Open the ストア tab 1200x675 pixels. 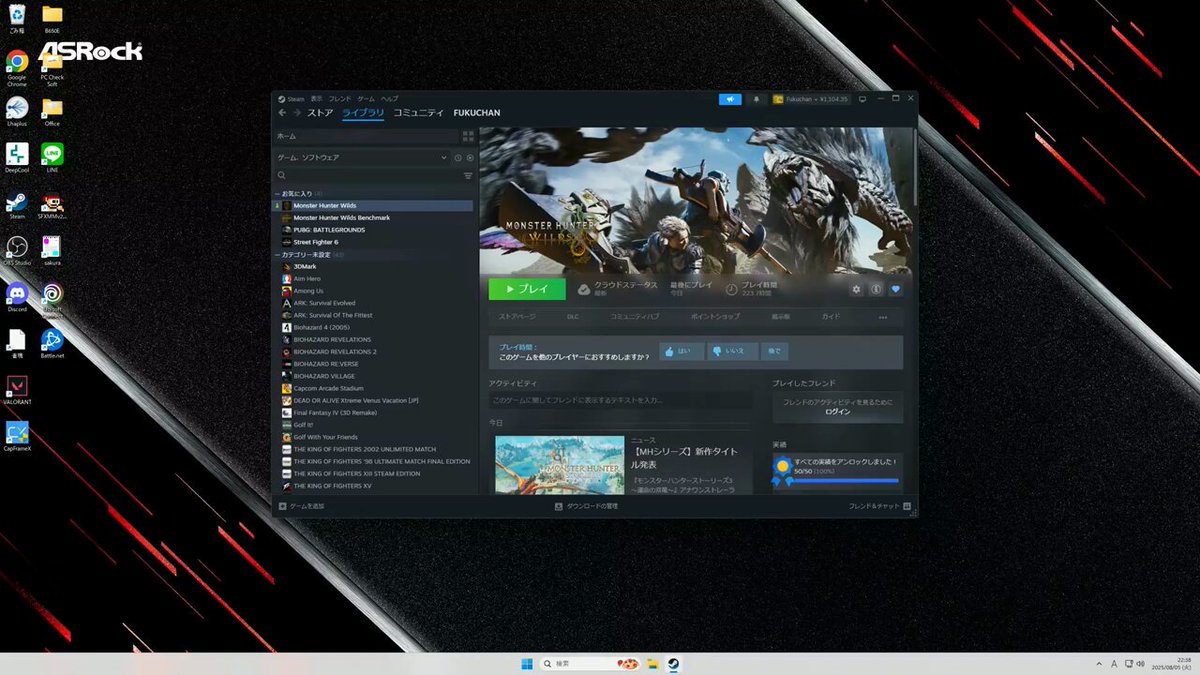320,113
